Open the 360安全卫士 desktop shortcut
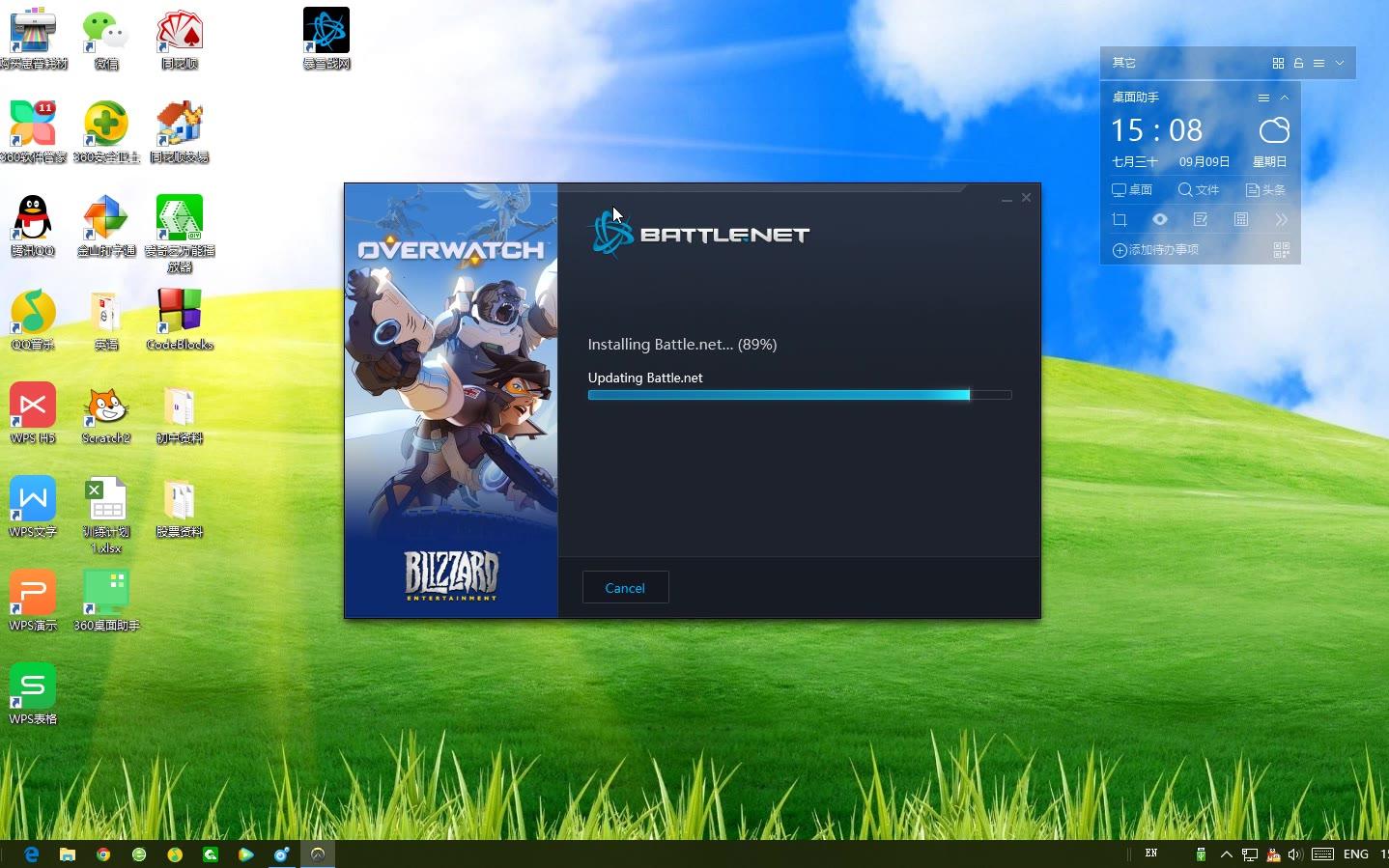The height and width of the screenshot is (868, 1389). click(106, 132)
